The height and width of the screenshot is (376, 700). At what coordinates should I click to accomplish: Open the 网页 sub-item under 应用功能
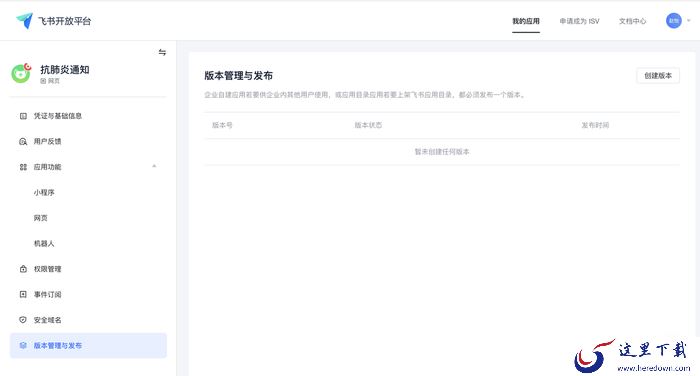tap(40, 218)
